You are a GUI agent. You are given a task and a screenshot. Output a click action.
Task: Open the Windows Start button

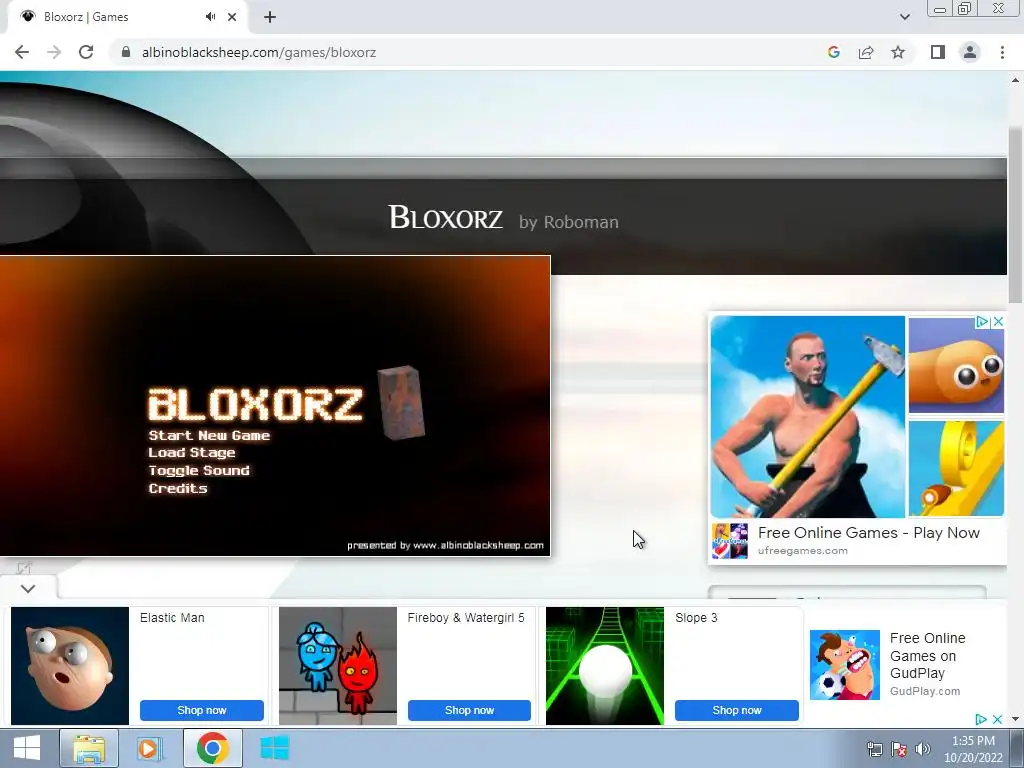click(x=27, y=748)
